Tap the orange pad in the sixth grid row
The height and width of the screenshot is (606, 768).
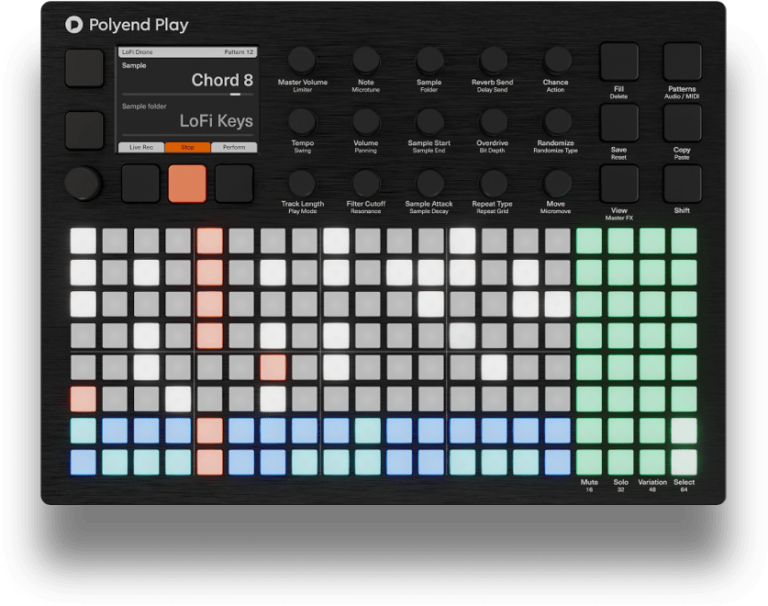tap(83, 399)
